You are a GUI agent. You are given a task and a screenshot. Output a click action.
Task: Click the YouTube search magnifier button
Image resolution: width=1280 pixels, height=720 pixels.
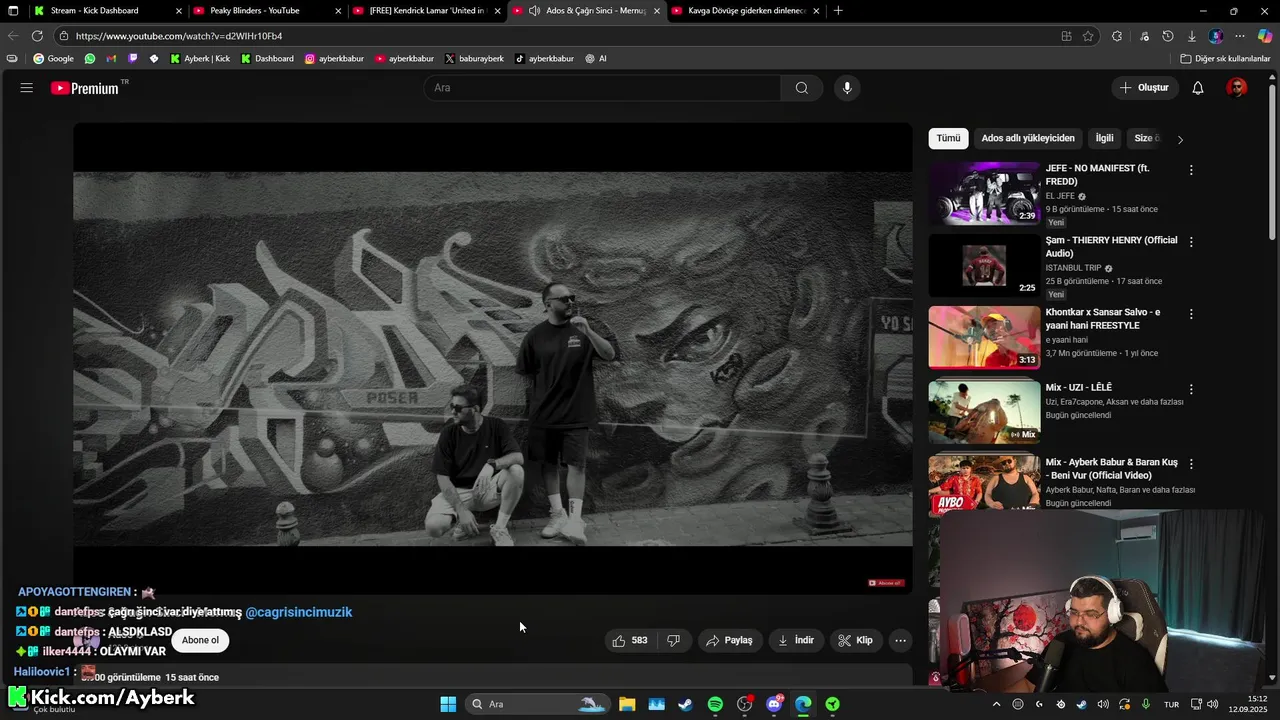(802, 88)
